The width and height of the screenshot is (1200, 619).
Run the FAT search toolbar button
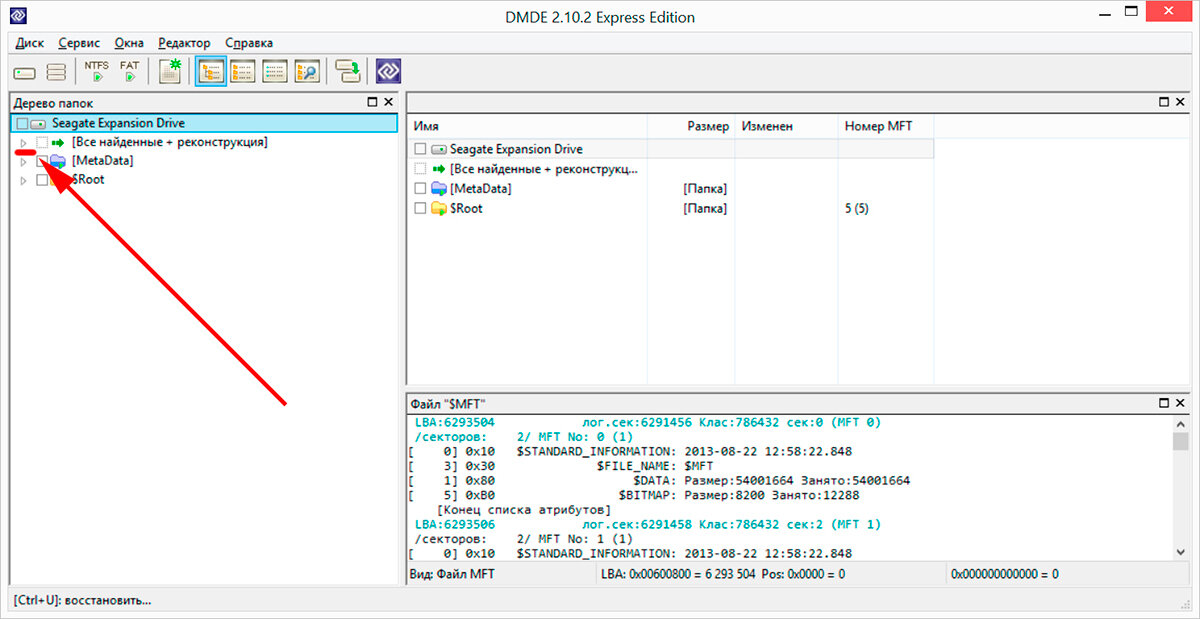click(x=130, y=72)
